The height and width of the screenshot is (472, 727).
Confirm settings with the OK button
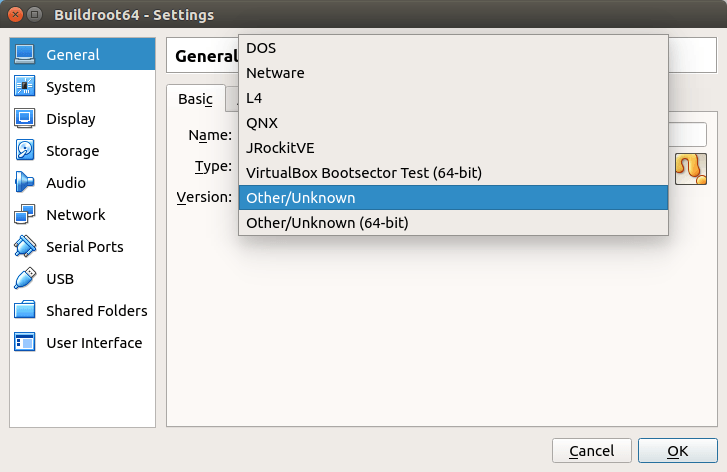tap(677, 451)
